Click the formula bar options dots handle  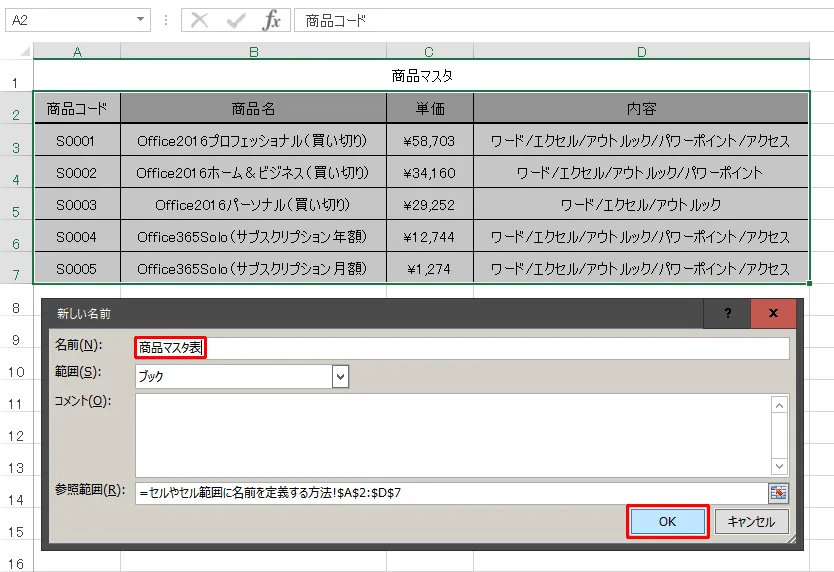click(166, 20)
